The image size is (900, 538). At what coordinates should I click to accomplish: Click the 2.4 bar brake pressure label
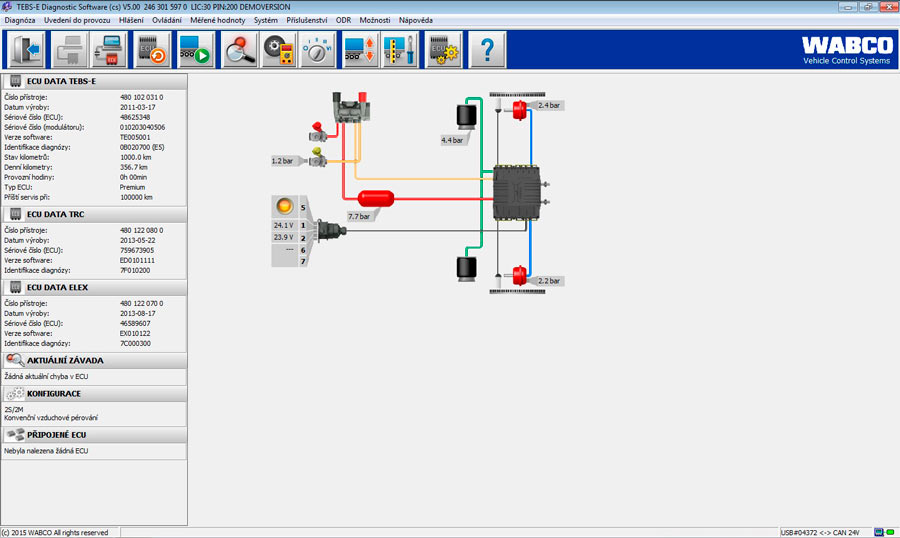click(549, 105)
